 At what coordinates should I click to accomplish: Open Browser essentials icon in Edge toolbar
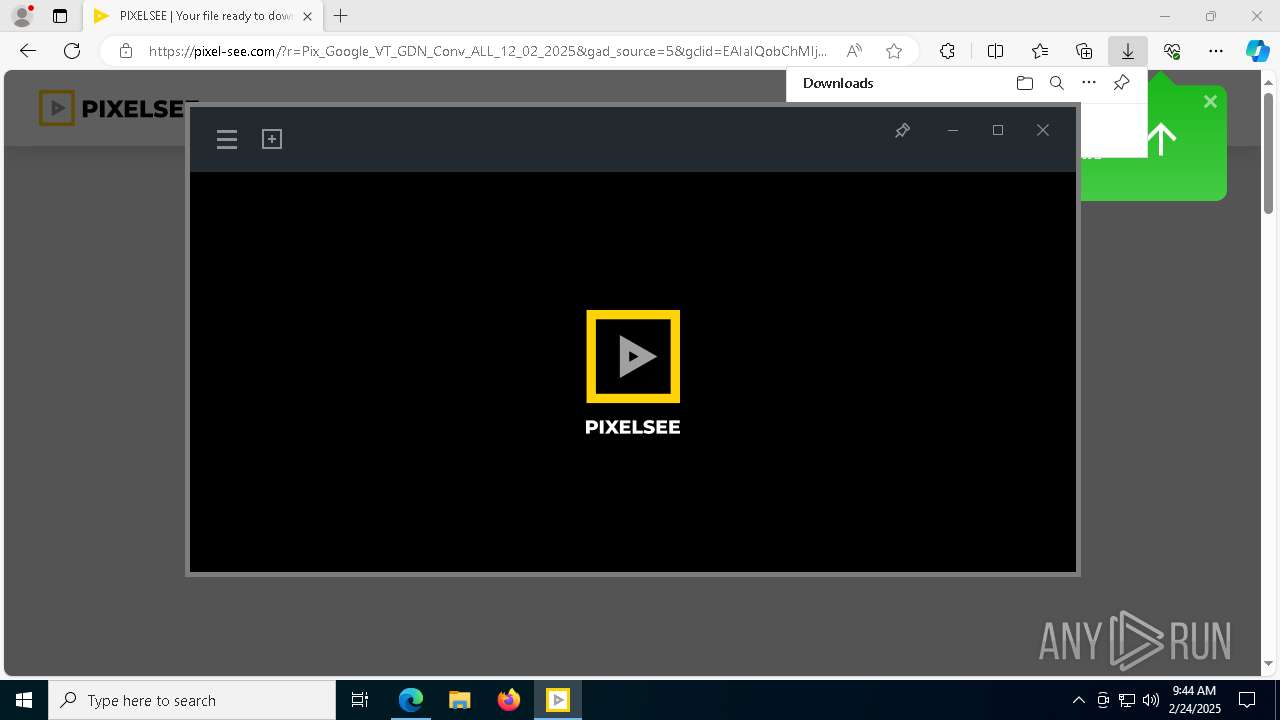pos(1172,51)
